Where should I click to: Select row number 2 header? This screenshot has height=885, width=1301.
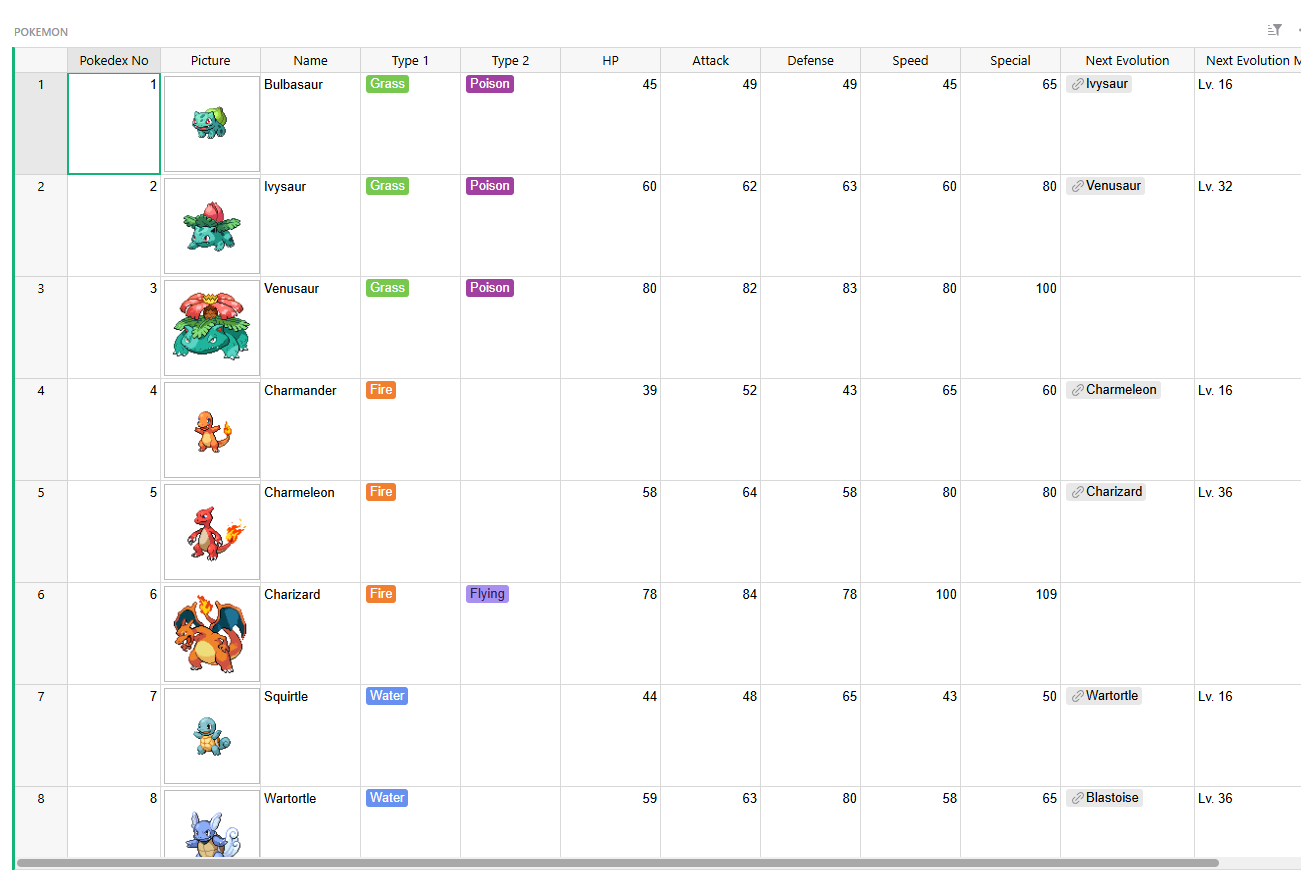pos(41,226)
